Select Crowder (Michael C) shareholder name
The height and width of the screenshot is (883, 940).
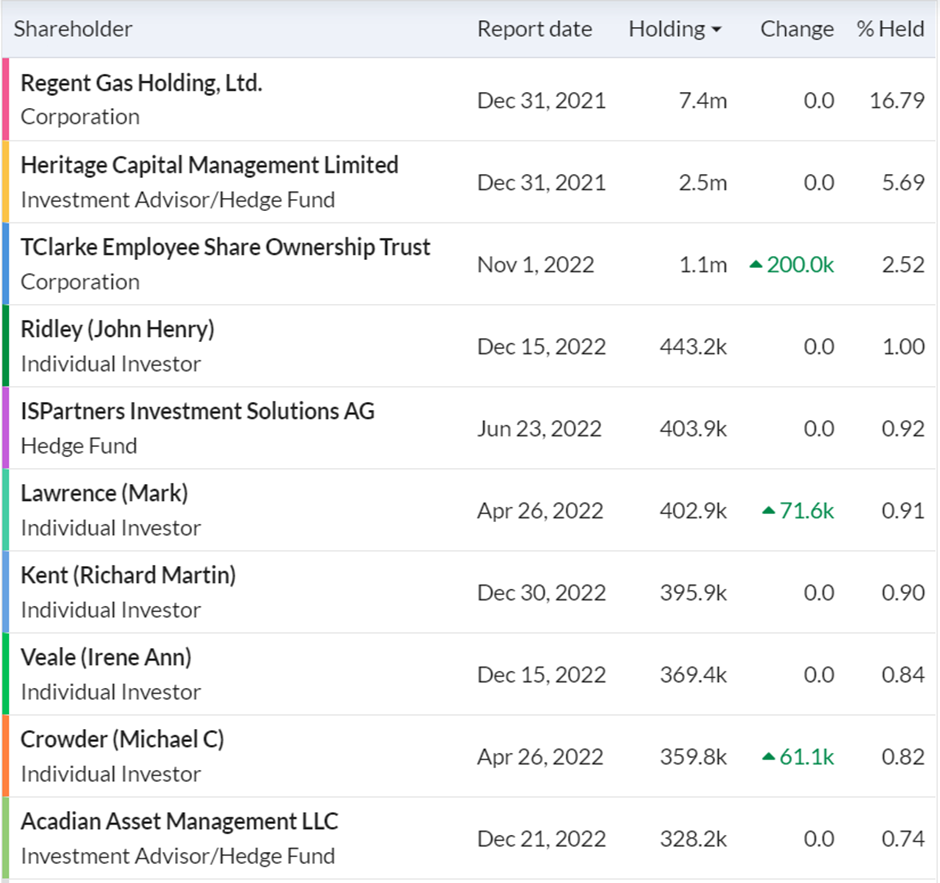(122, 740)
